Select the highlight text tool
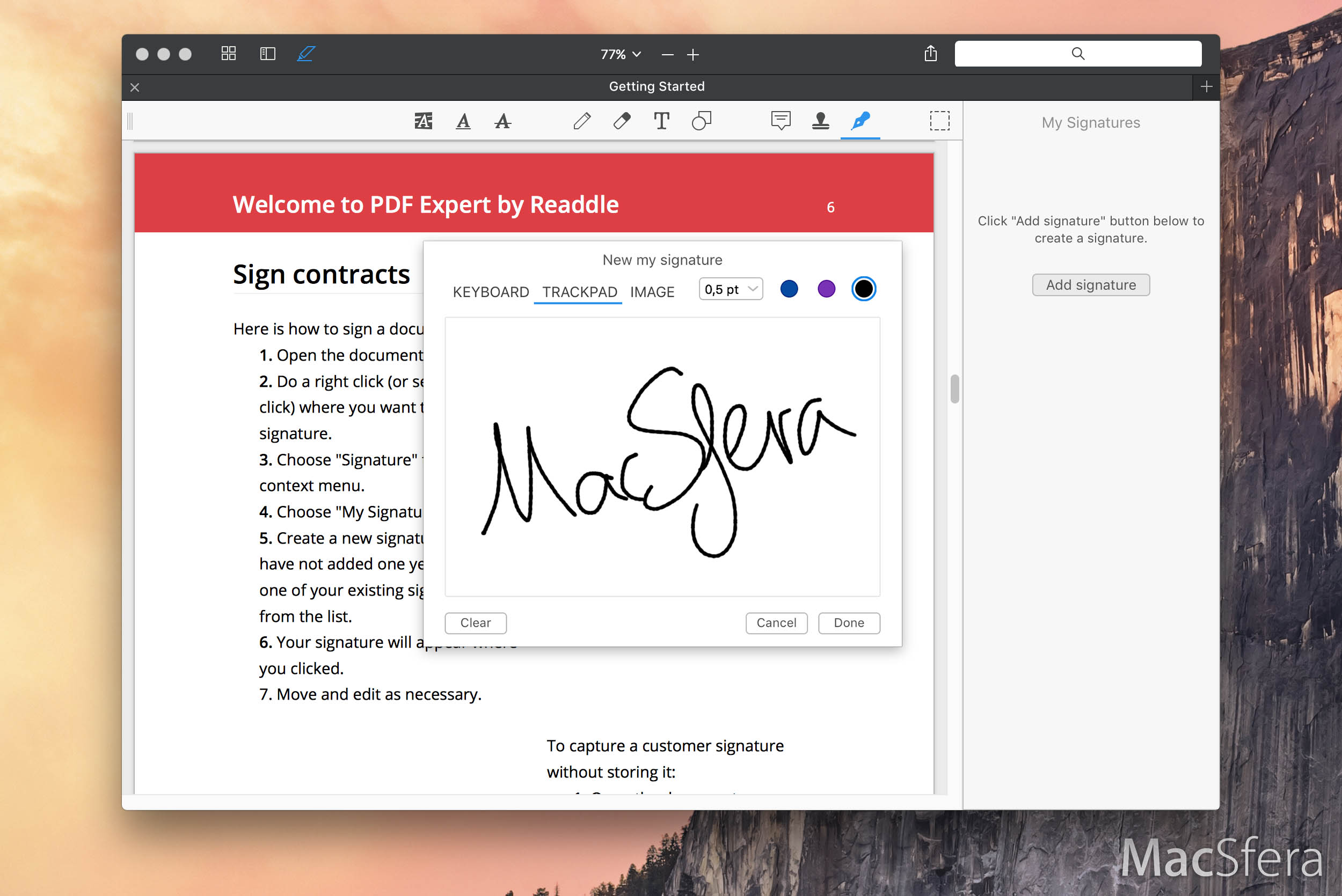Viewport: 1342px width, 896px height. click(x=423, y=121)
